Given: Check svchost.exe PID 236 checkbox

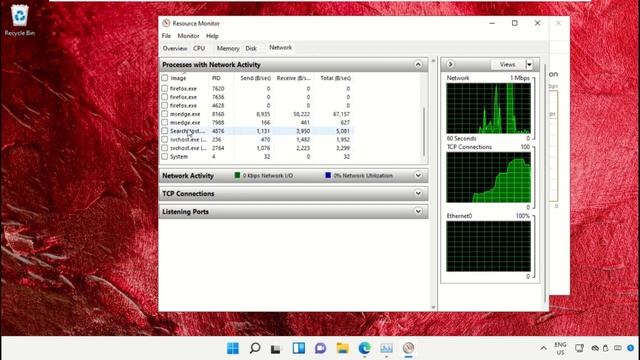Looking at the screenshot, I should coord(164,140).
